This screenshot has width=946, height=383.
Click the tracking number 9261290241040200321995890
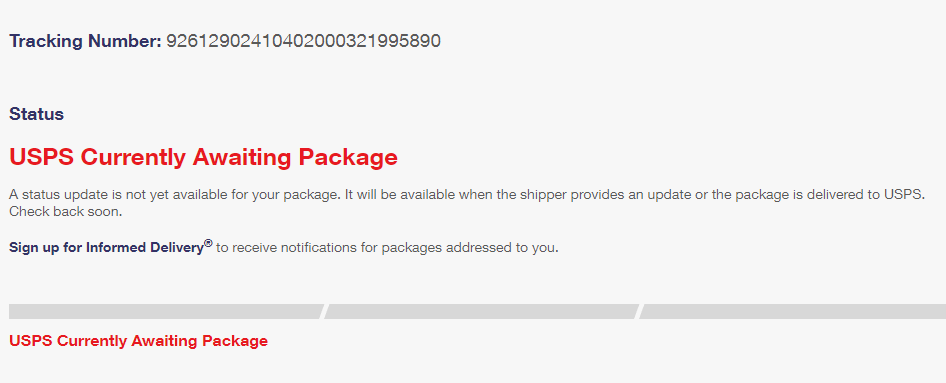pos(303,42)
